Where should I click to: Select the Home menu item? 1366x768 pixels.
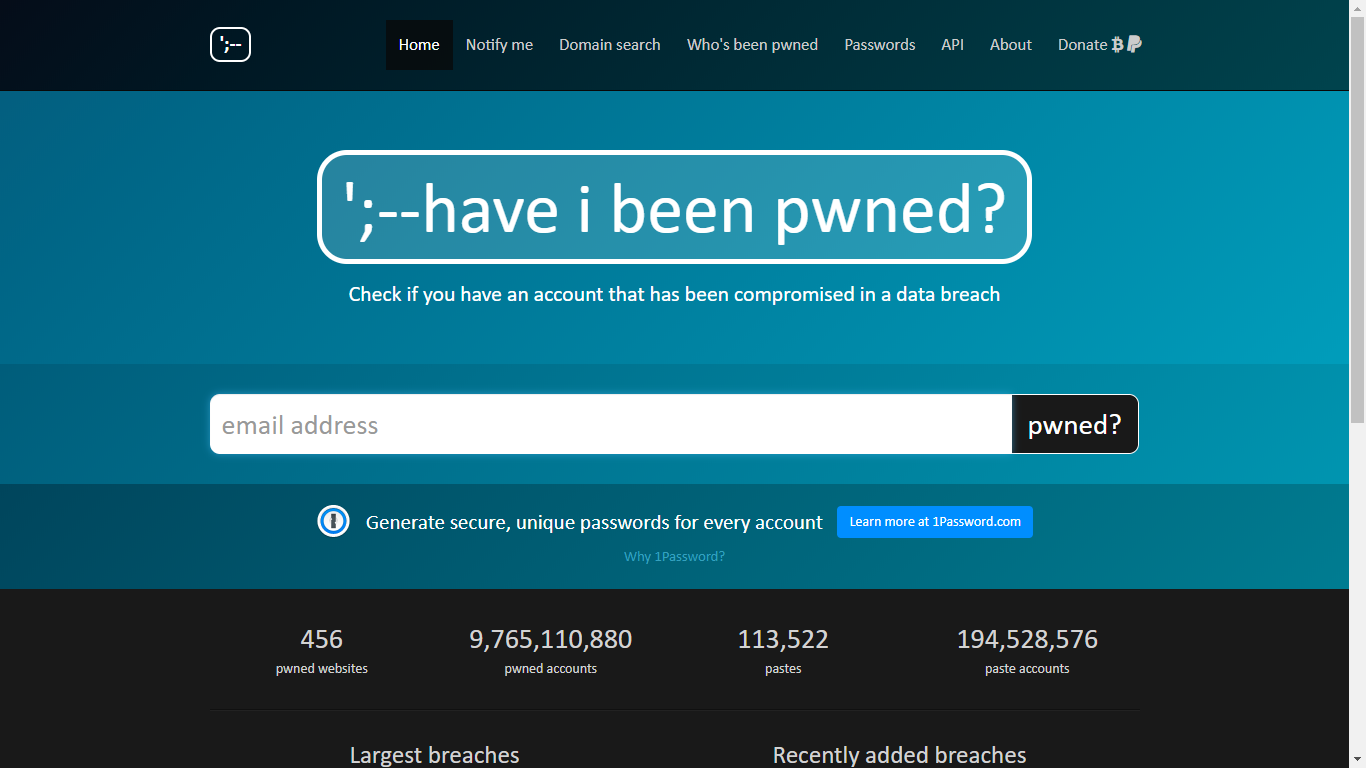(x=419, y=44)
